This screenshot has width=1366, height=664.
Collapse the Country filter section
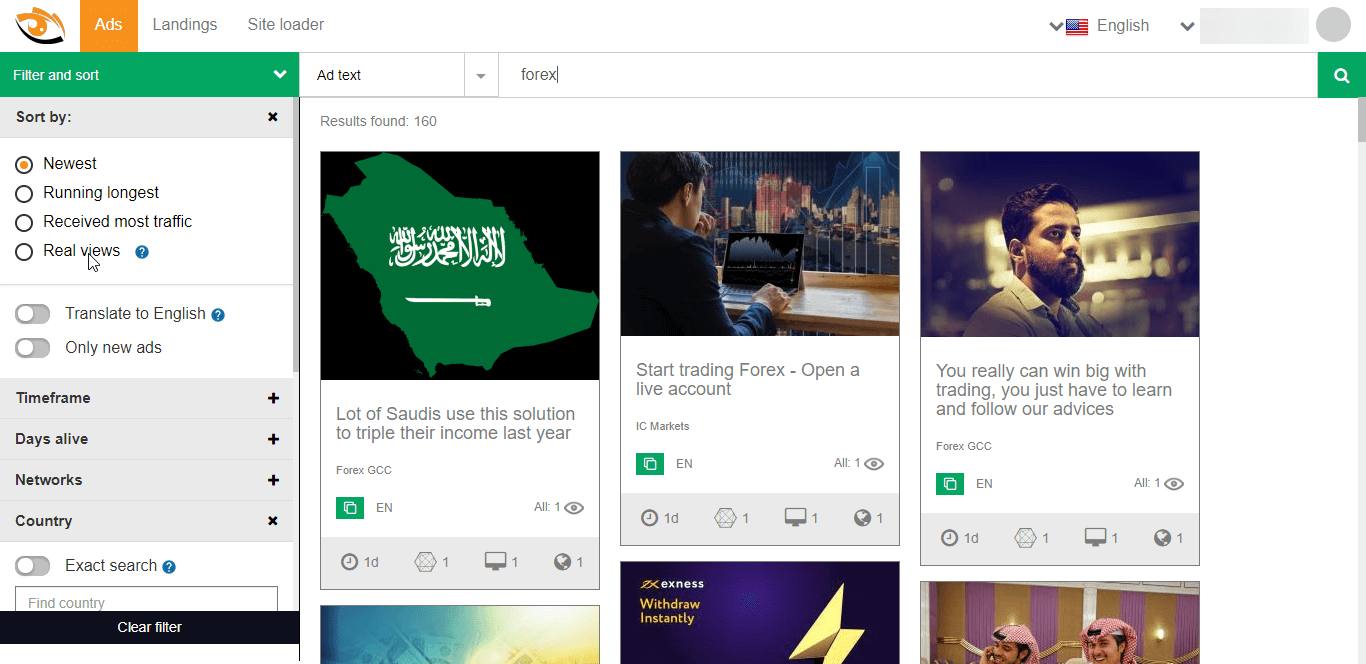273,521
